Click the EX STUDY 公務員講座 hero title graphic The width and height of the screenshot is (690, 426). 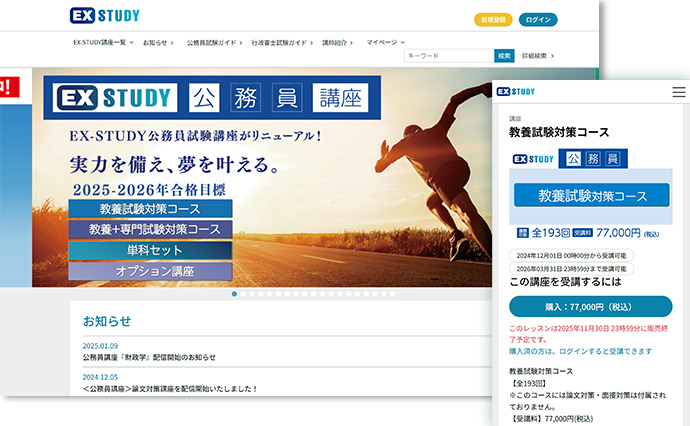point(212,97)
